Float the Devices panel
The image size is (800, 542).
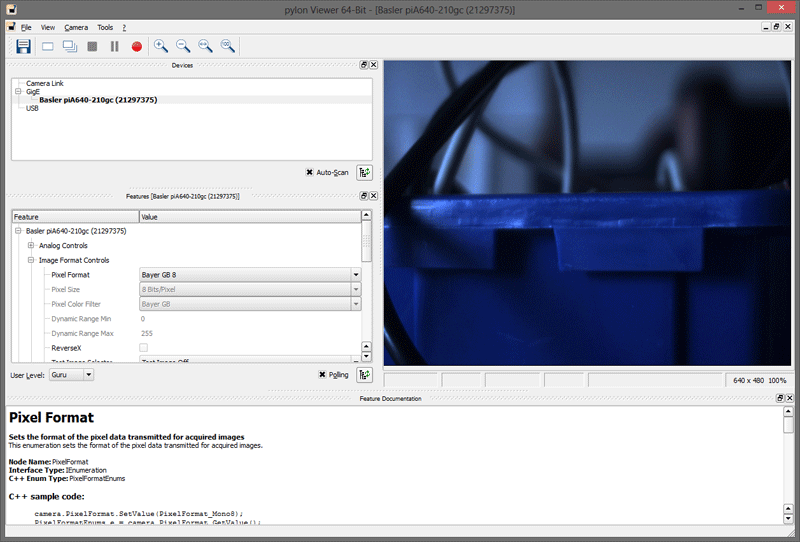point(364,65)
